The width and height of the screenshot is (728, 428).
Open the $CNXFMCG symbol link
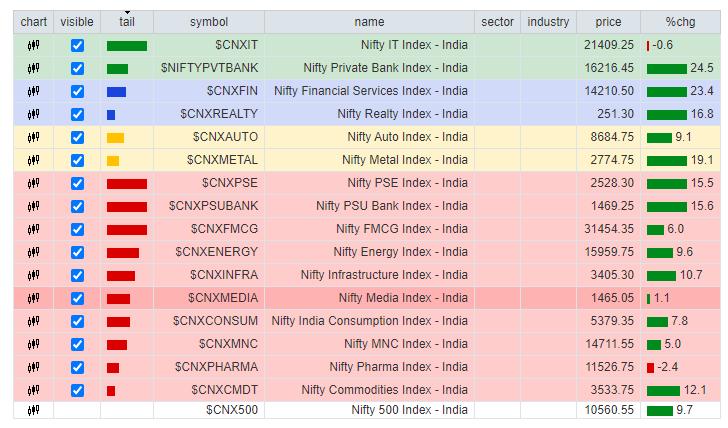pyautogui.click(x=224, y=230)
